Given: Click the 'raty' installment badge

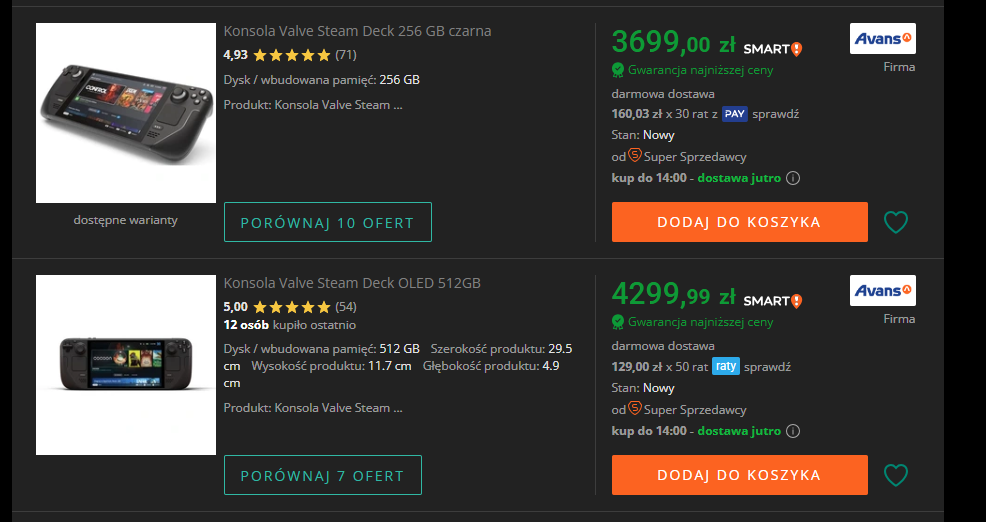Looking at the screenshot, I should (x=726, y=366).
